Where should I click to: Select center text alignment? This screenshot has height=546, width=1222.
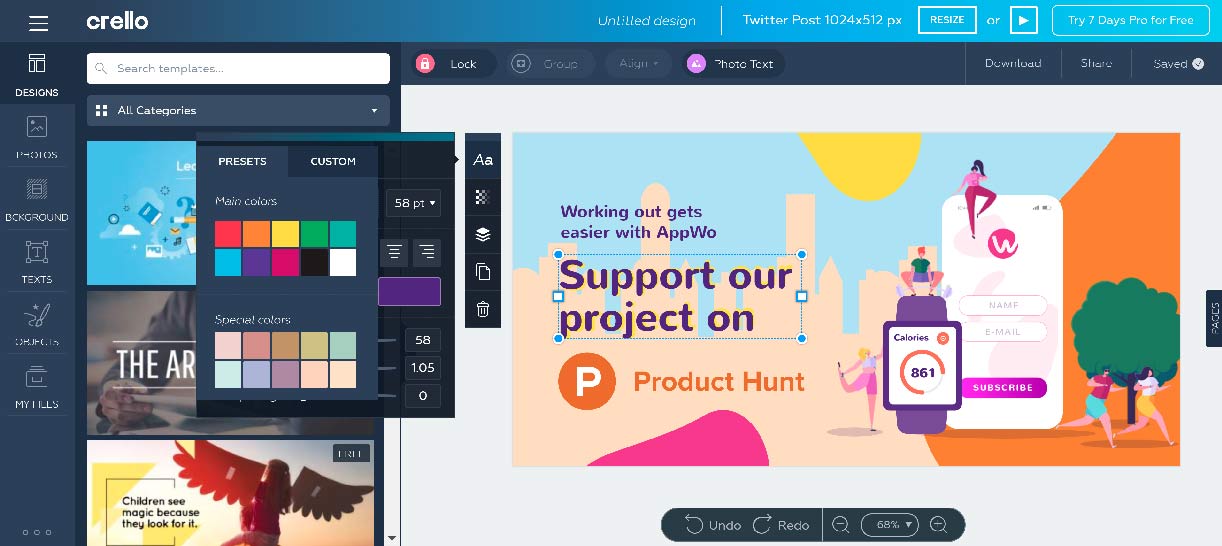coord(395,252)
